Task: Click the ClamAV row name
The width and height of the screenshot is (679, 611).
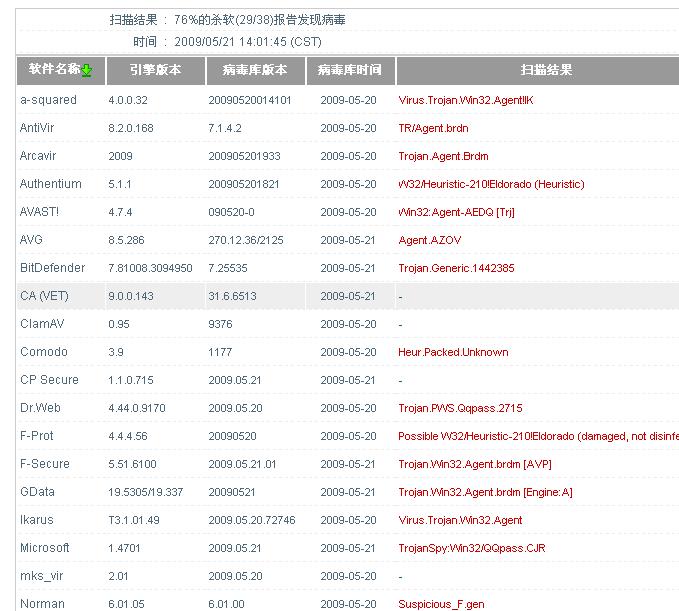Action: (42, 324)
